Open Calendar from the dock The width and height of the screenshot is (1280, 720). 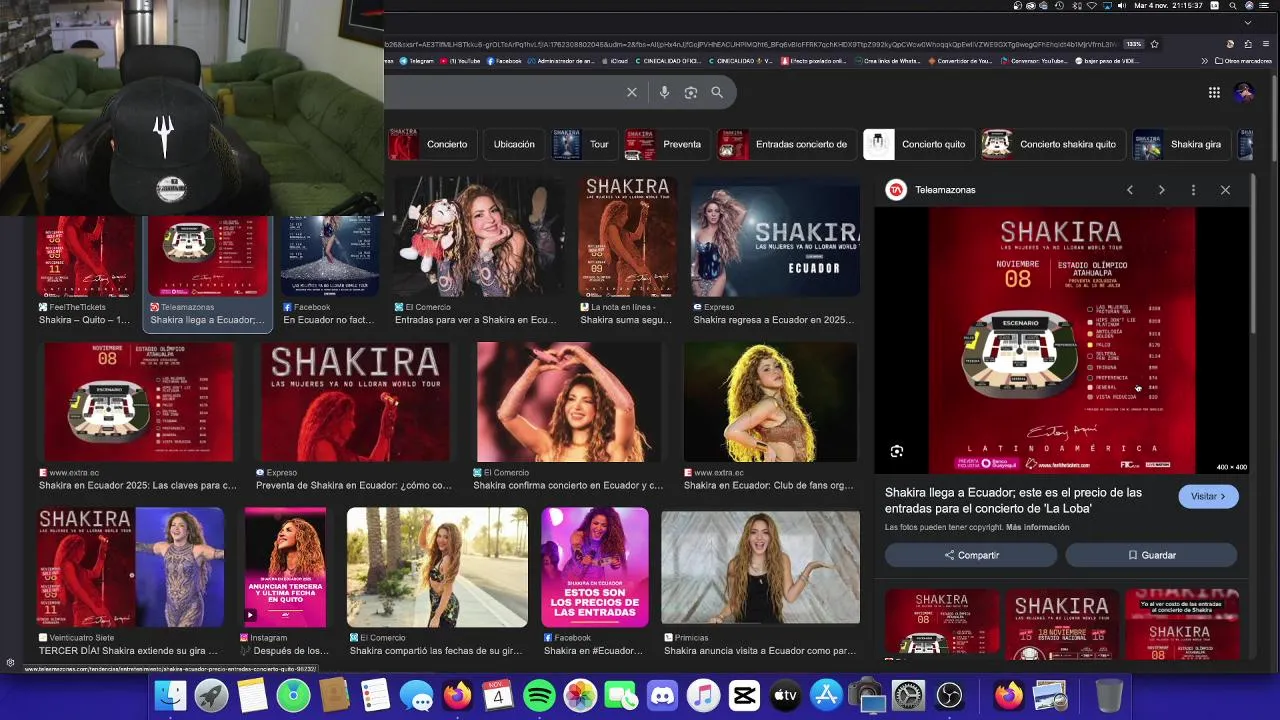point(498,695)
